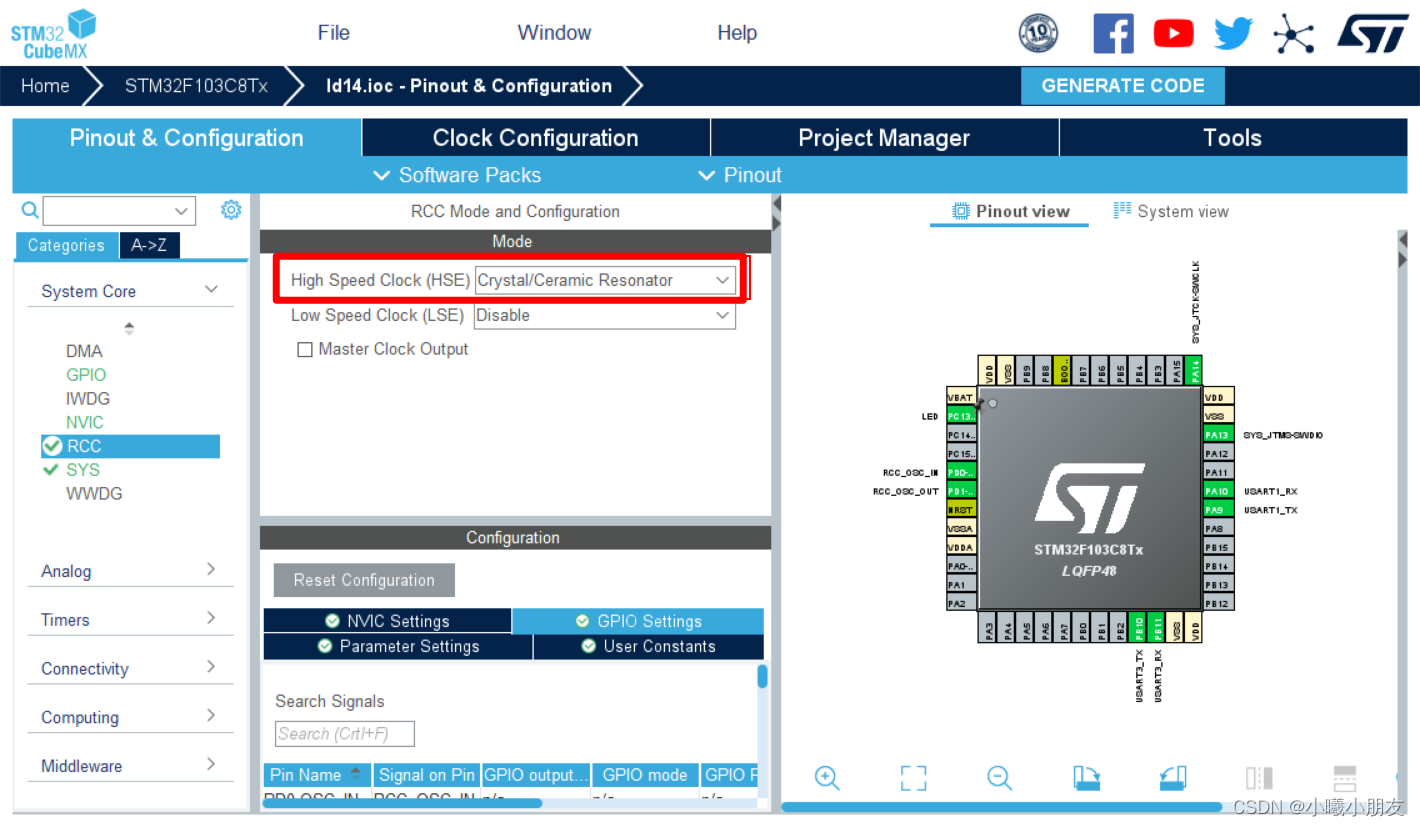
Task: Open the Low Speed Clock LSE dropdown
Action: pyautogui.click(x=722, y=315)
